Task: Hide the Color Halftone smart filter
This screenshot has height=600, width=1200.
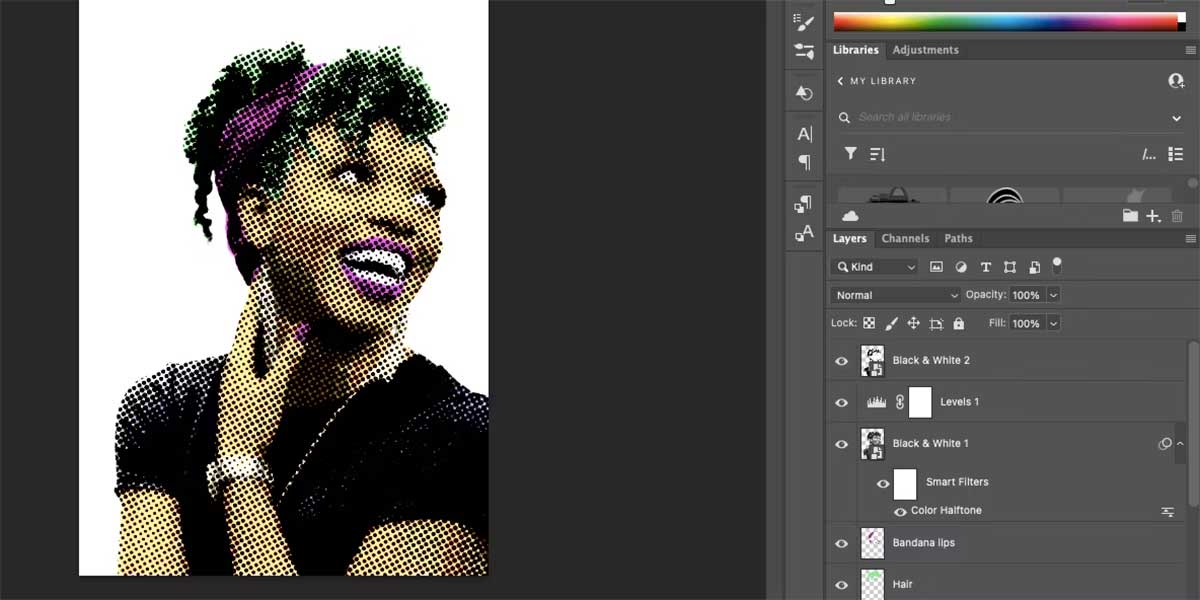Action: pyautogui.click(x=900, y=511)
